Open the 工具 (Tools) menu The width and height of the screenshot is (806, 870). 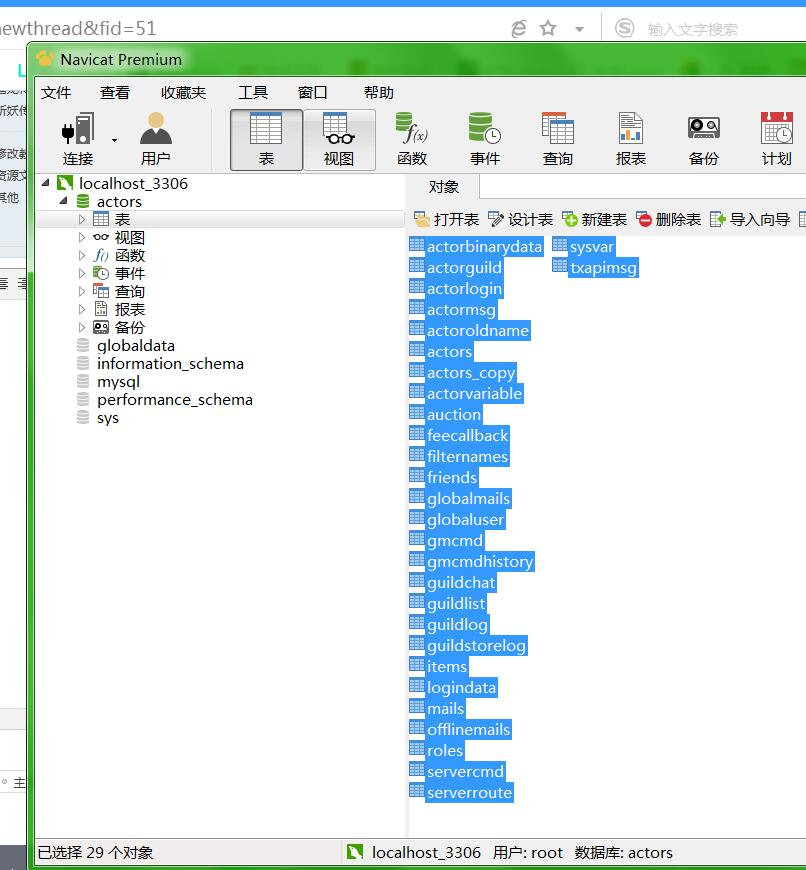point(252,92)
